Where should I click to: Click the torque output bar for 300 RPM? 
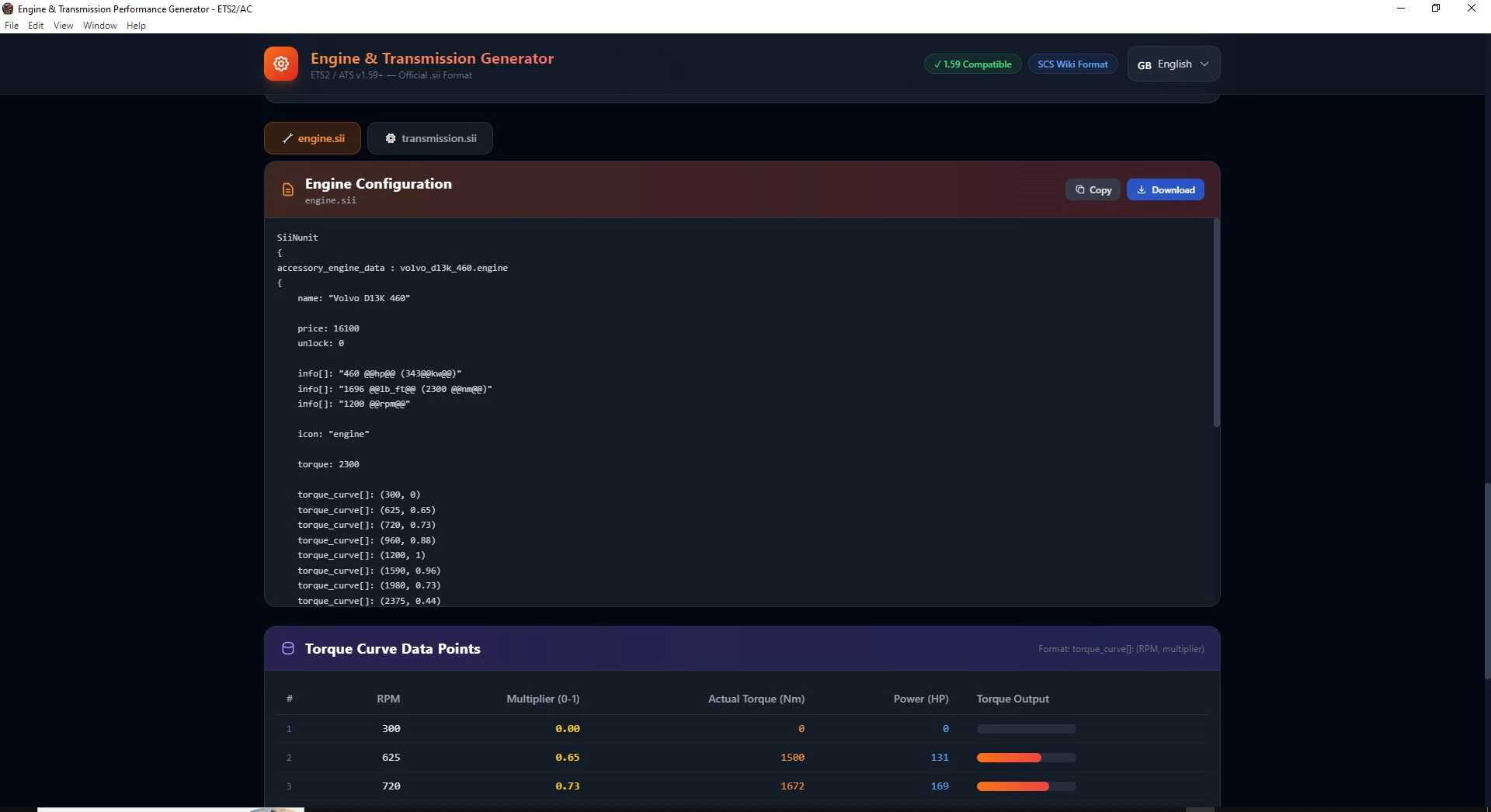click(x=1026, y=729)
